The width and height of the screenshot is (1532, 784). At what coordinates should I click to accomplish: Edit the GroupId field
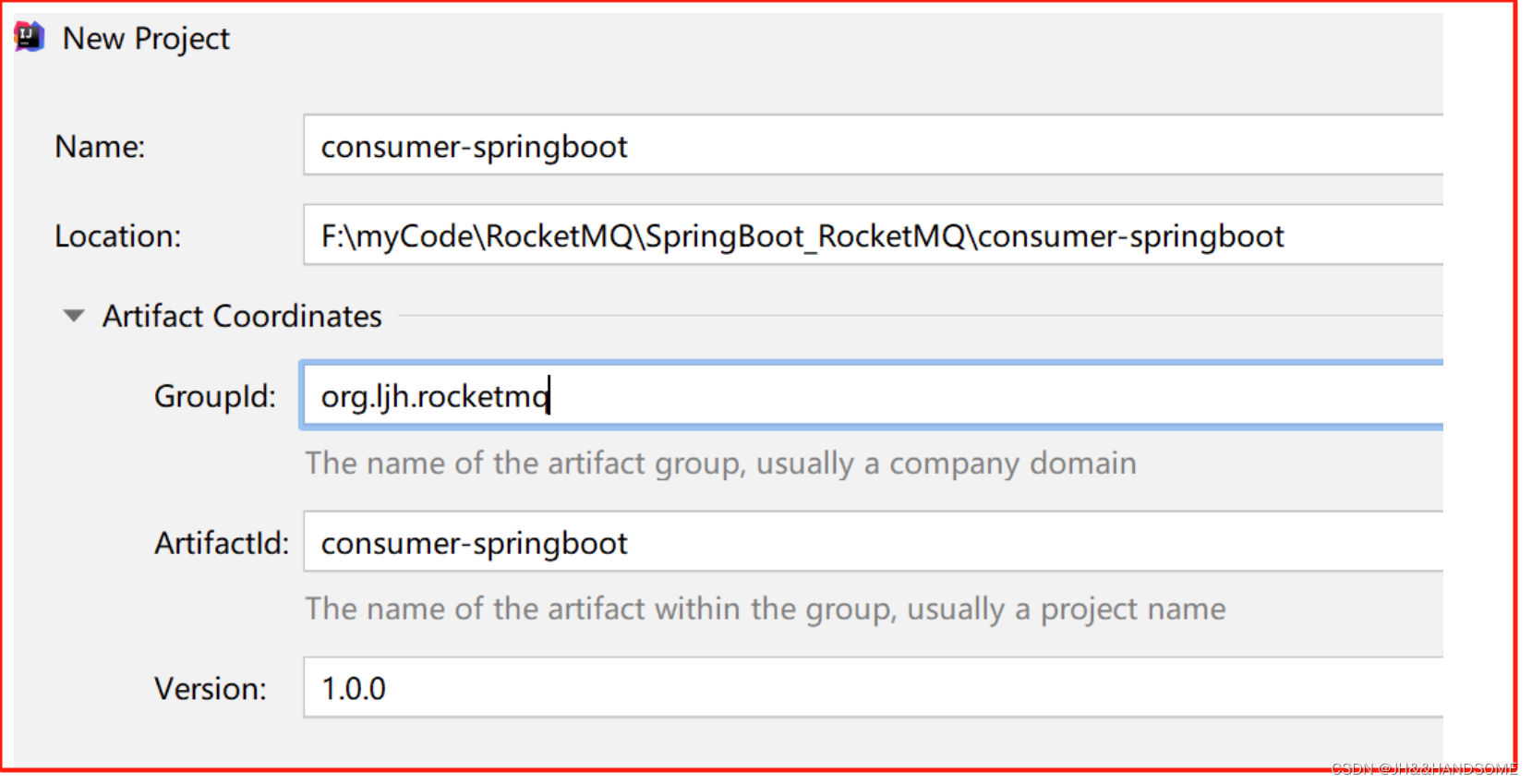tap(873, 395)
